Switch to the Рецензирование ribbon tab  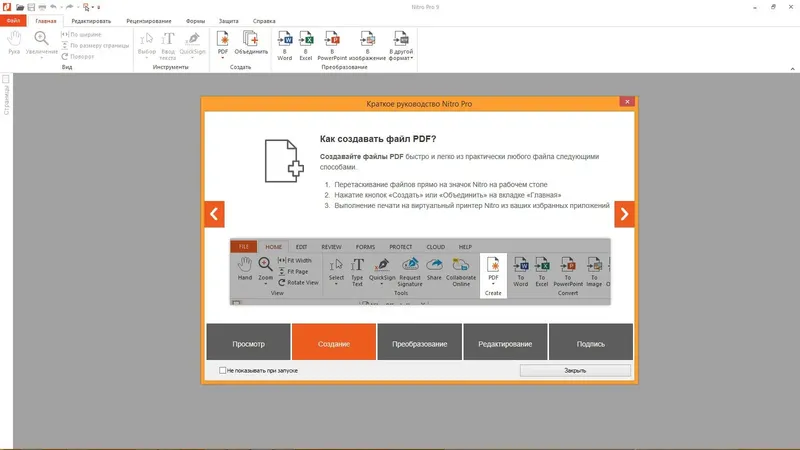pos(149,21)
